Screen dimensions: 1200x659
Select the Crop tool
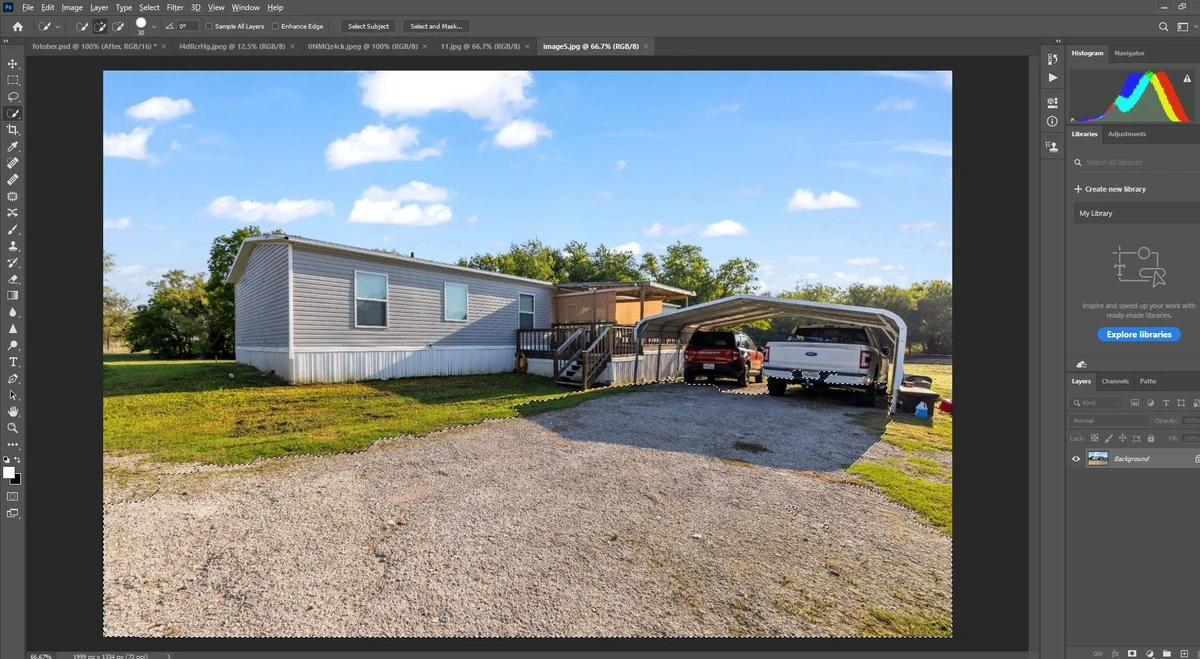13,130
